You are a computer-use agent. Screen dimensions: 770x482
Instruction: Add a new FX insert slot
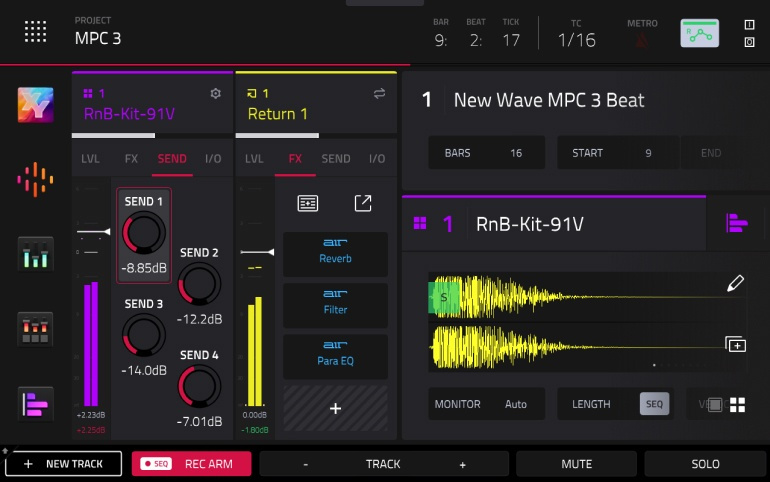335,408
